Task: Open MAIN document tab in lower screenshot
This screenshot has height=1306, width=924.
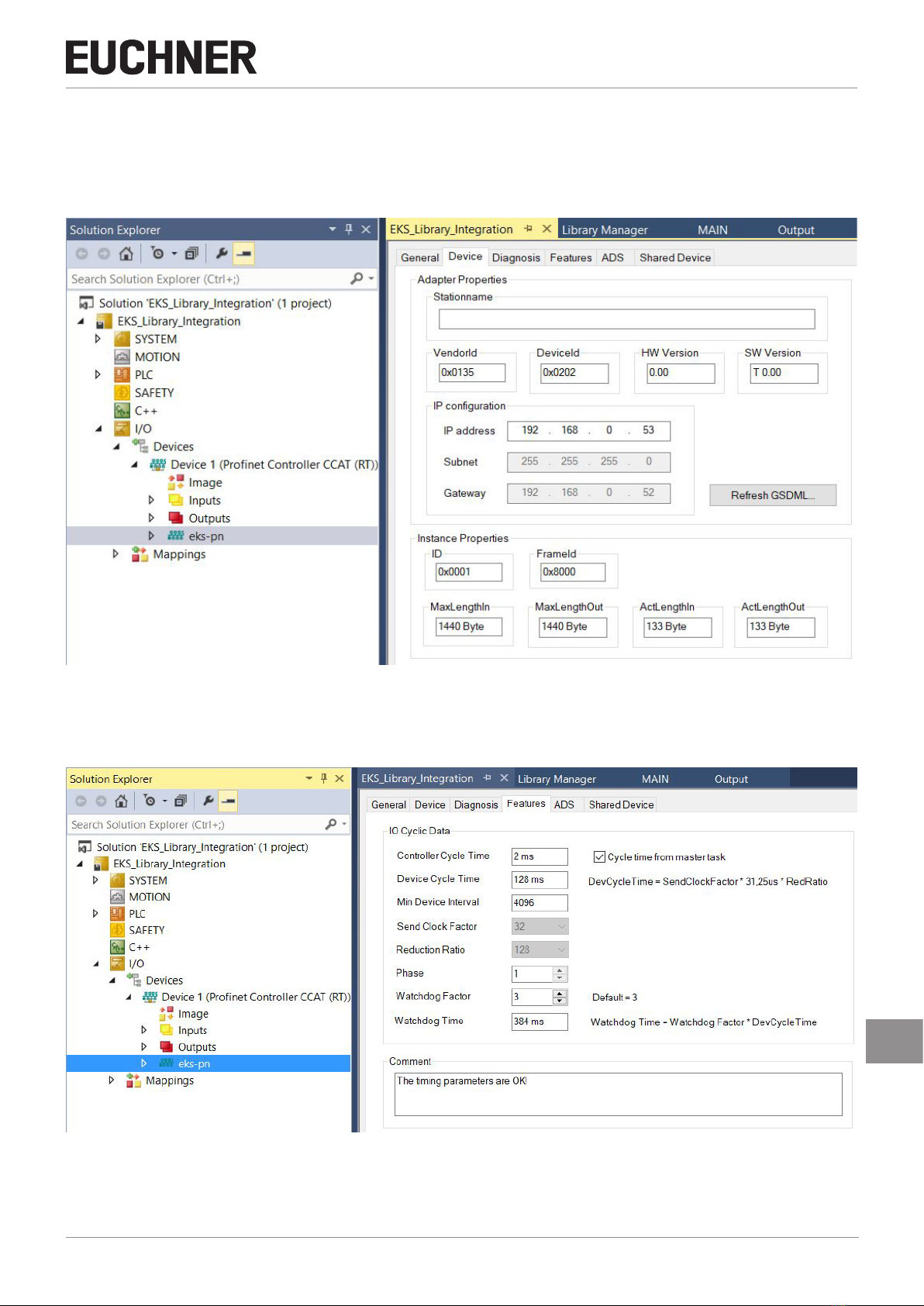Action: coord(655,779)
